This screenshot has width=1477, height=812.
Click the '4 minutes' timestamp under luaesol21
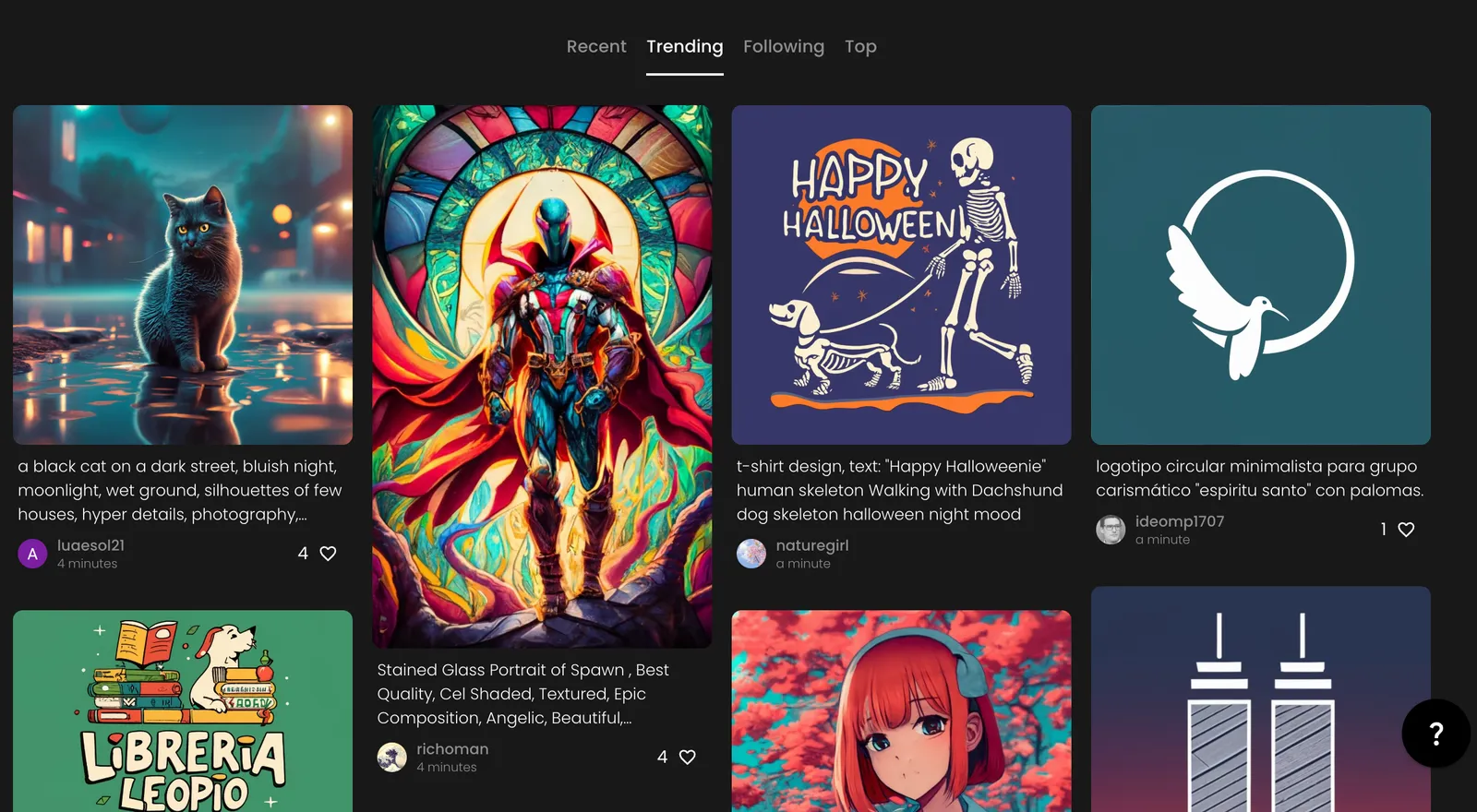87,564
